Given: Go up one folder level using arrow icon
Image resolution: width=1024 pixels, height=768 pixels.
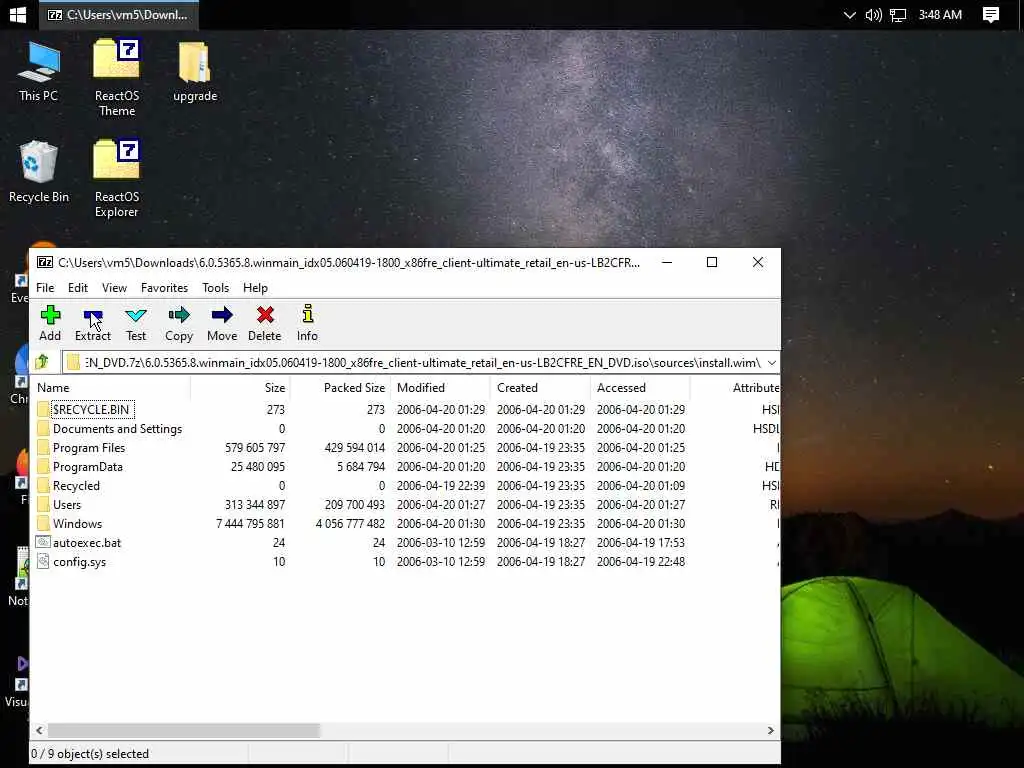Looking at the screenshot, I should point(42,362).
